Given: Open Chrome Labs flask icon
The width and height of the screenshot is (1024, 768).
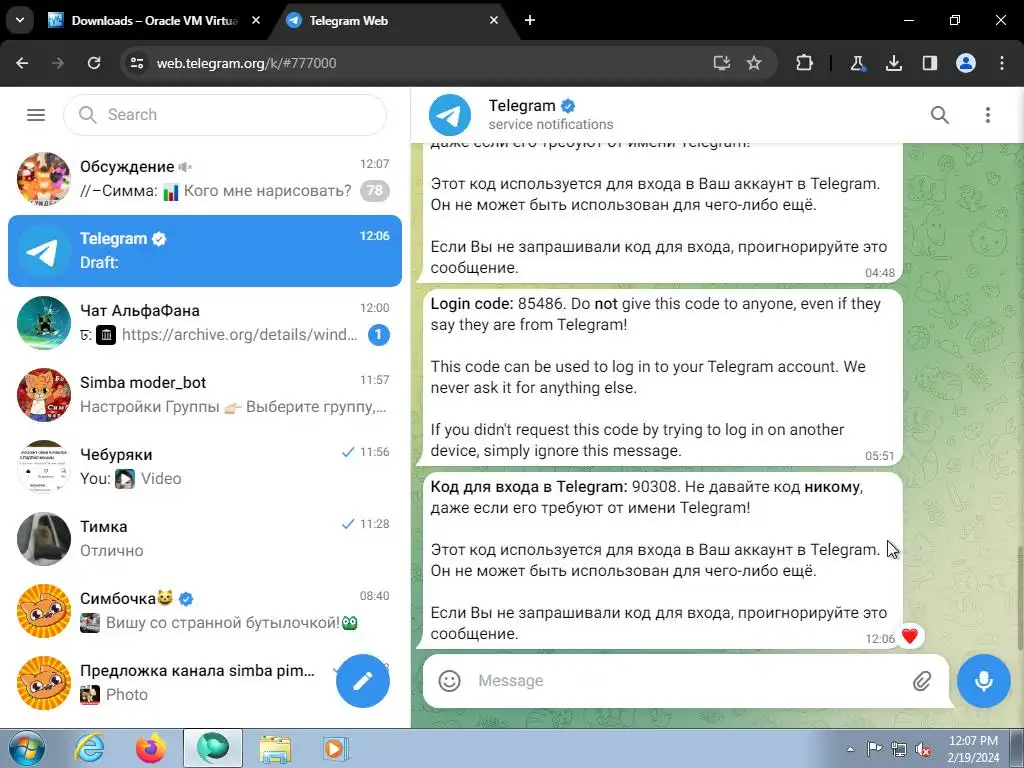Looking at the screenshot, I should 857,63.
